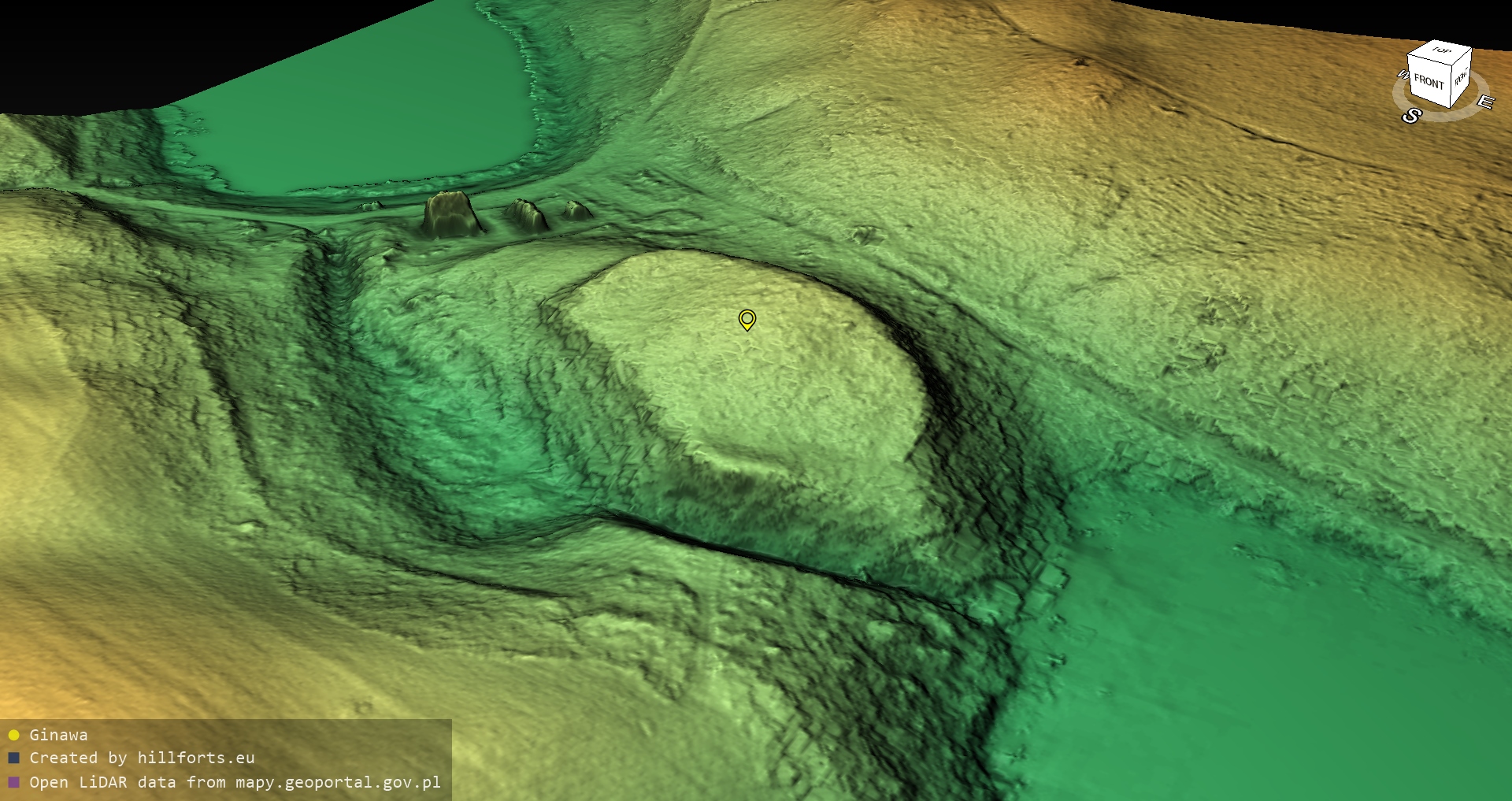This screenshot has width=1512, height=801.
Task: Click the FRONT face of the navigation cube
Action: point(1428,81)
